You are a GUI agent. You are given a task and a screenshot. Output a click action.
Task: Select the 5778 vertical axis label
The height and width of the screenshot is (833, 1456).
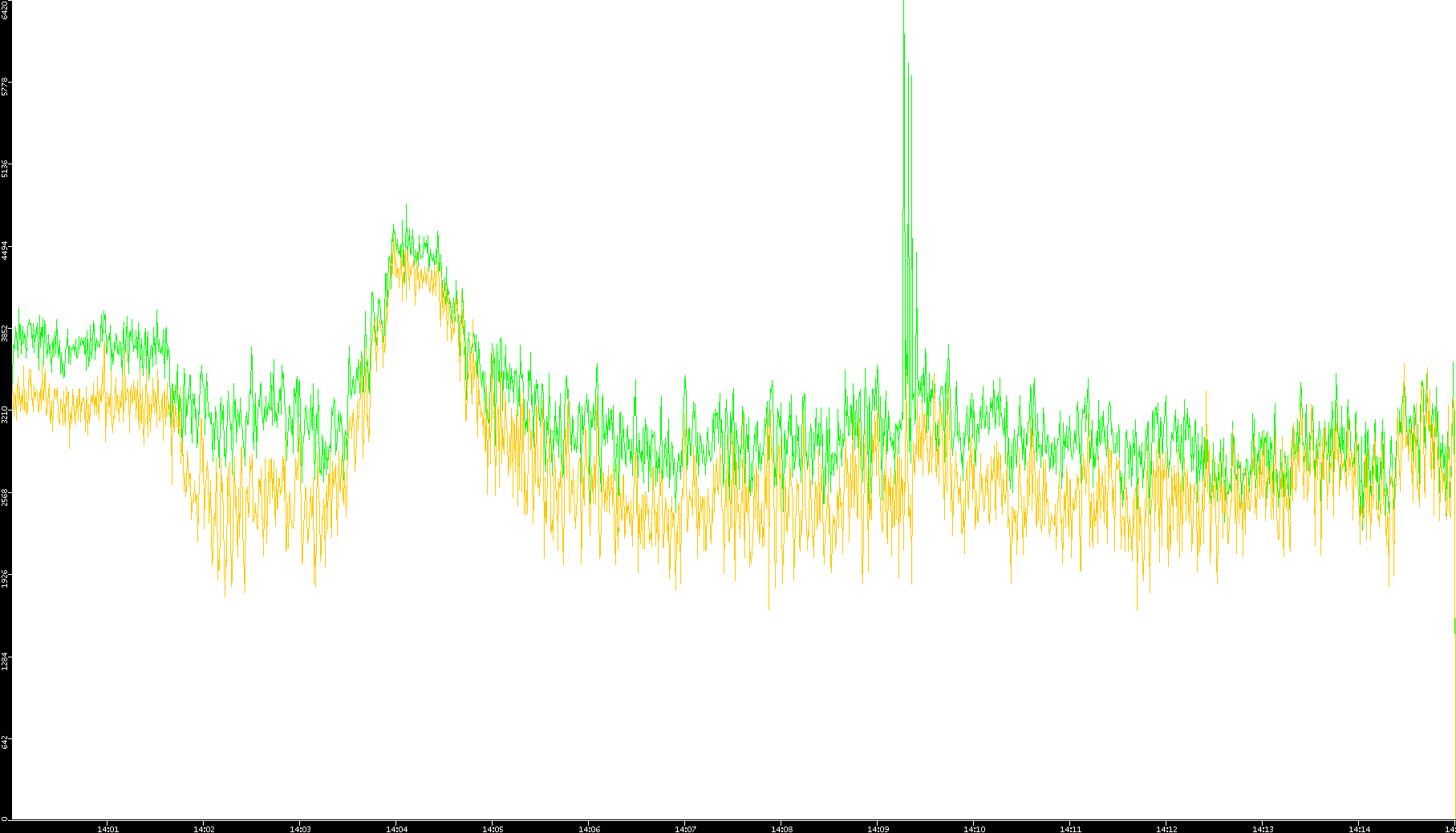point(5,86)
